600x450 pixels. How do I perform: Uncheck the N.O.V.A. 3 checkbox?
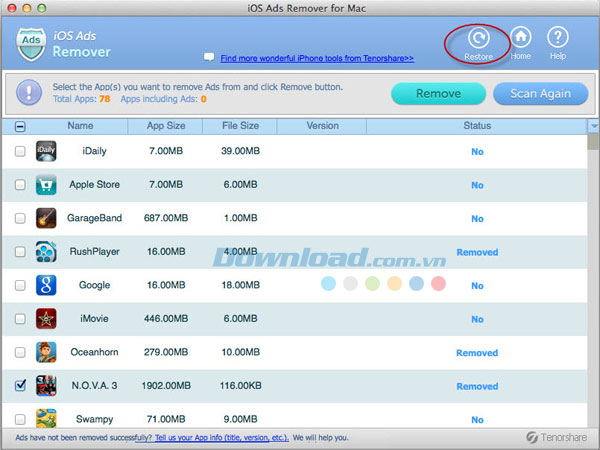[x=21, y=386]
